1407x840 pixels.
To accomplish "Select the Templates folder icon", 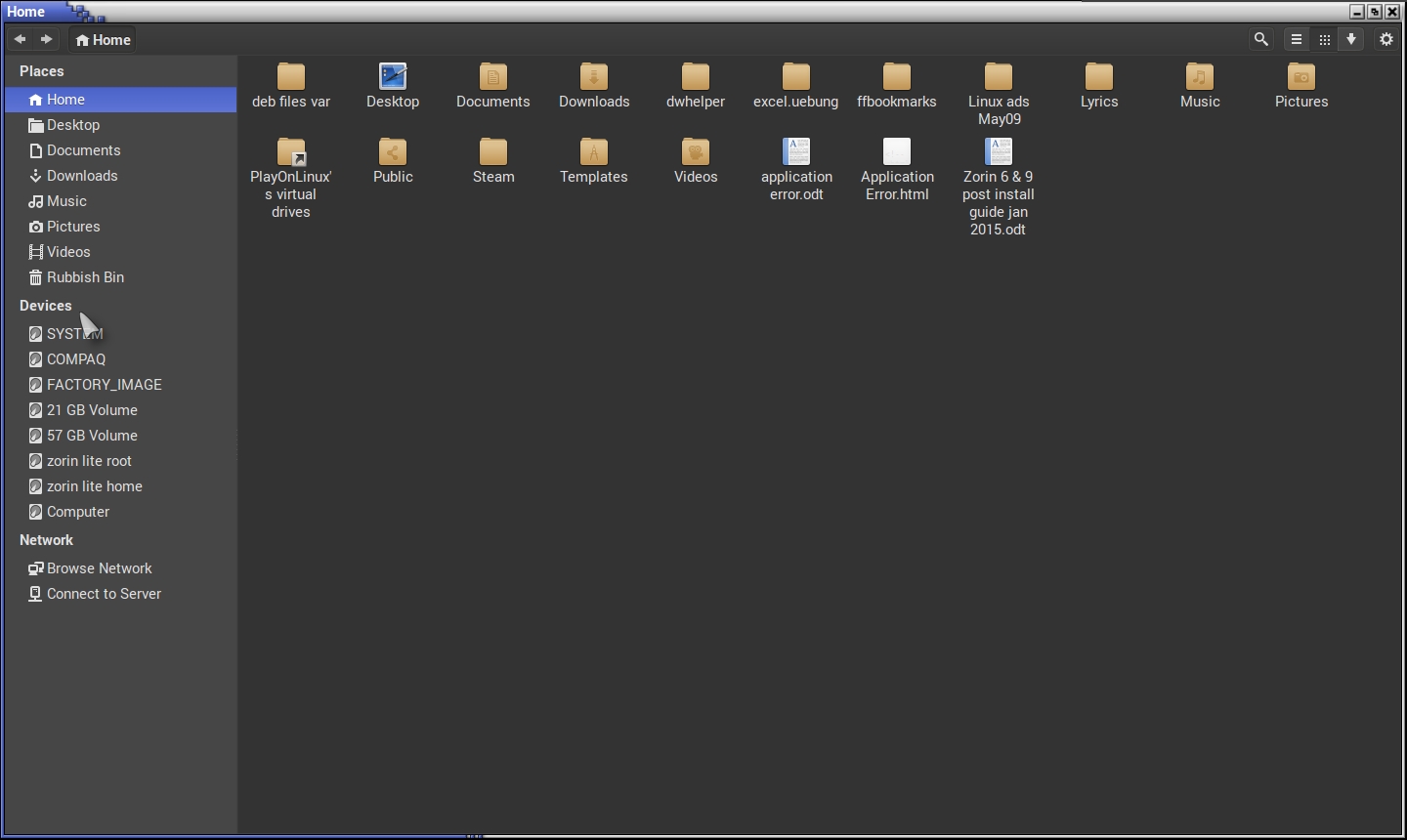I will pyautogui.click(x=593, y=152).
